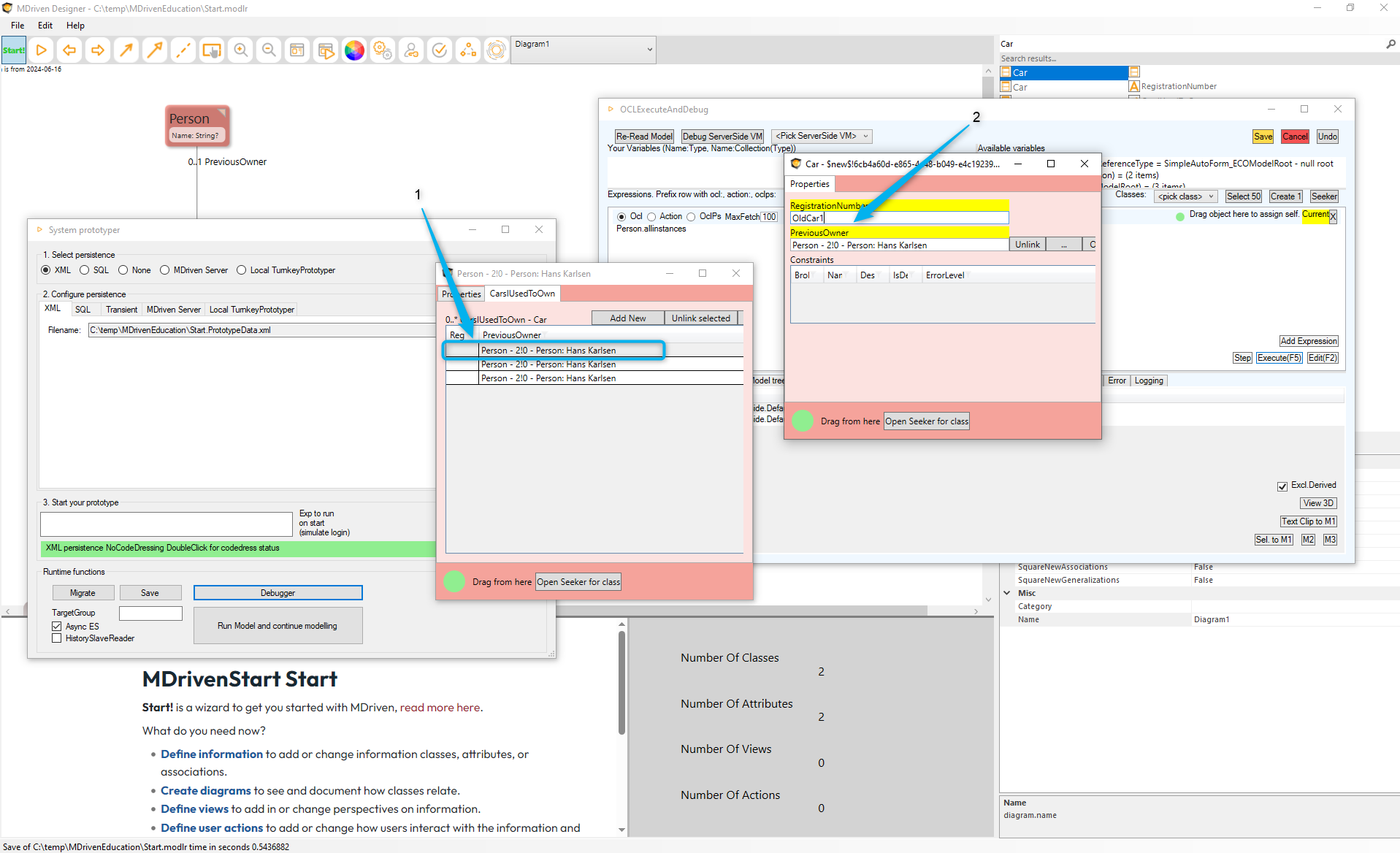
Task: Click the zoom in magnifier icon
Action: [x=240, y=50]
